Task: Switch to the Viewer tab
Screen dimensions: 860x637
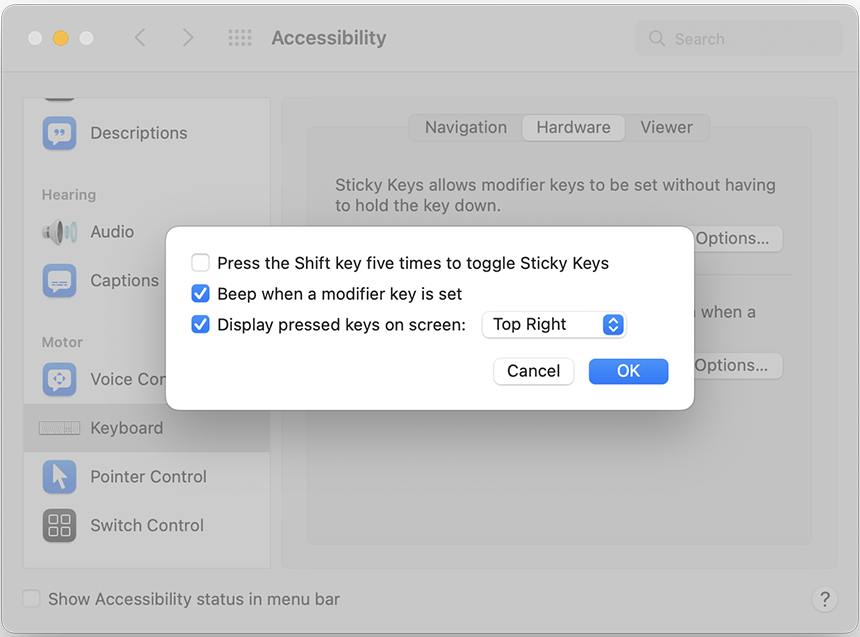Action: coord(666,127)
